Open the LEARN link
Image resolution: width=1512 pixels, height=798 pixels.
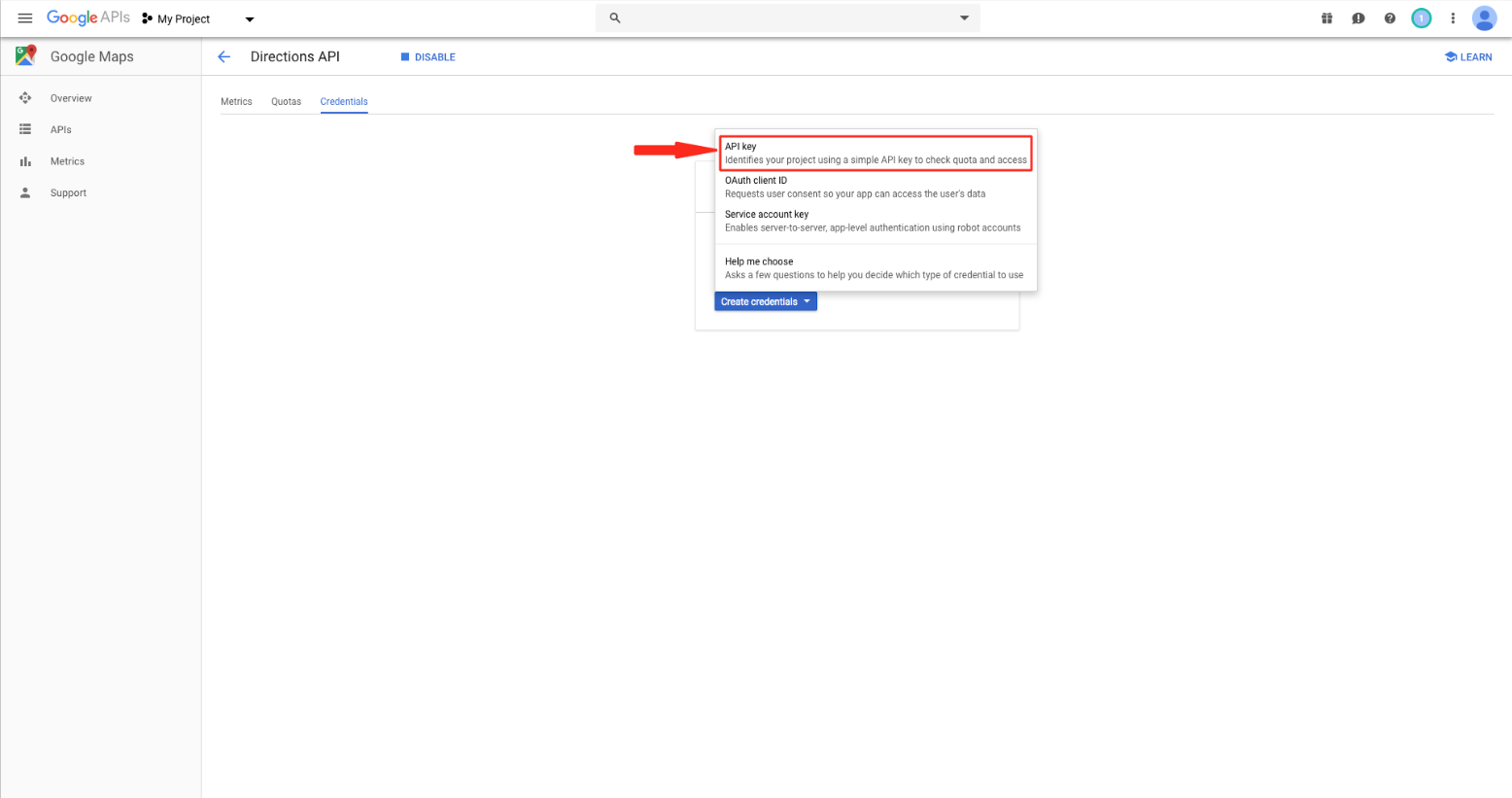1468,57
